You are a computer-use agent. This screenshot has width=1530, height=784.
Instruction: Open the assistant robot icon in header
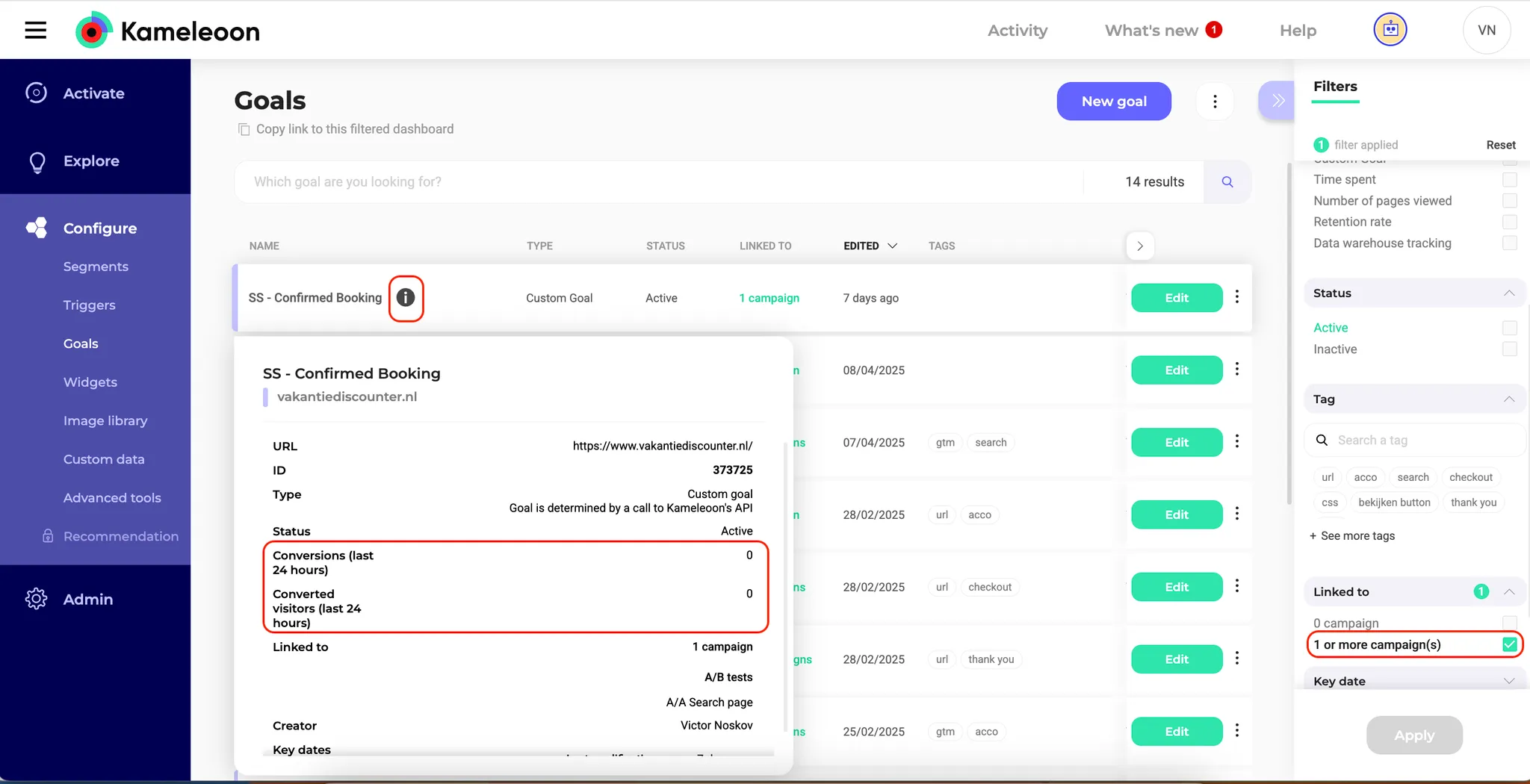coord(1390,31)
